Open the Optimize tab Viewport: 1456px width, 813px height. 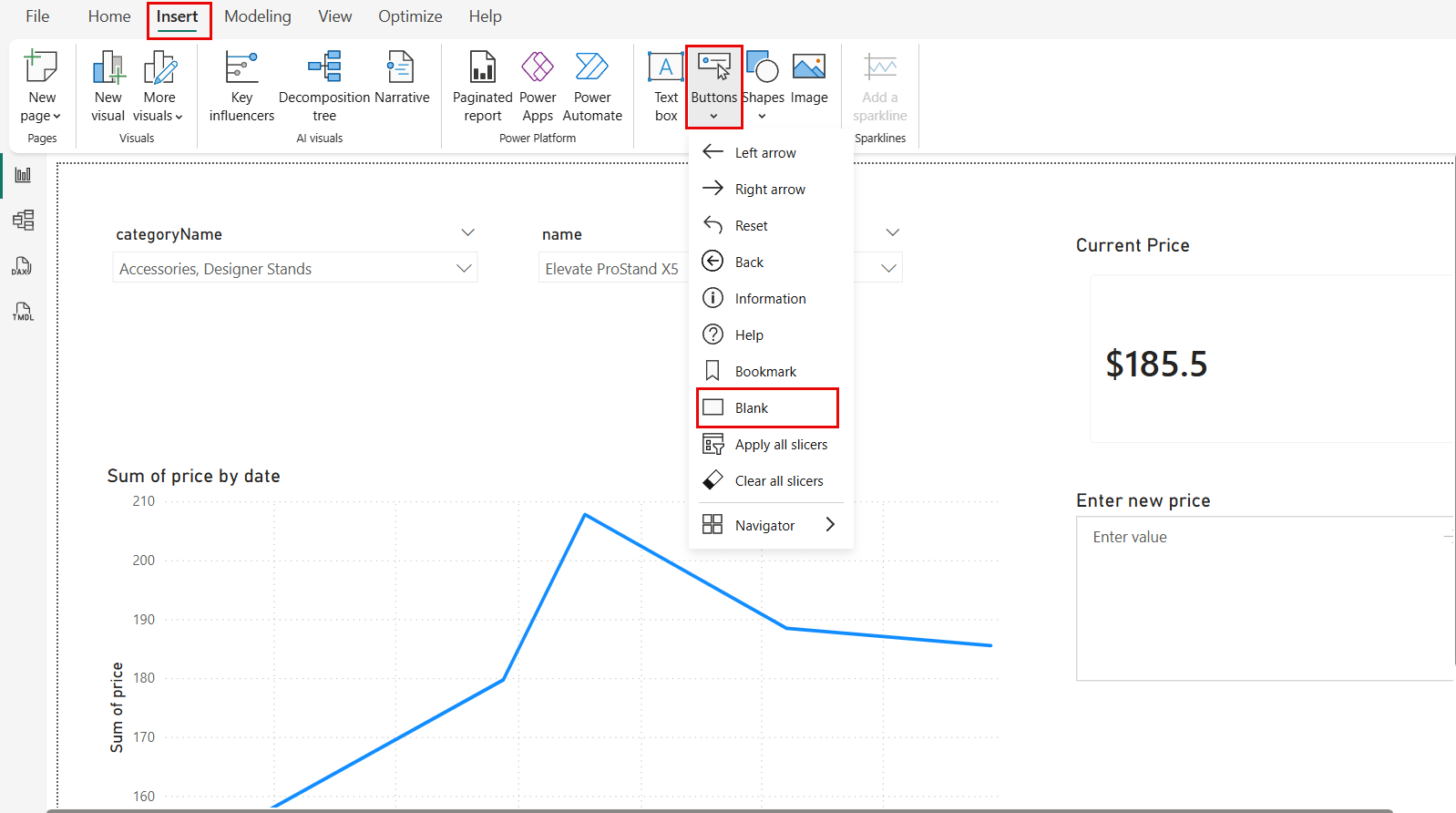click(x=410, y=16)
